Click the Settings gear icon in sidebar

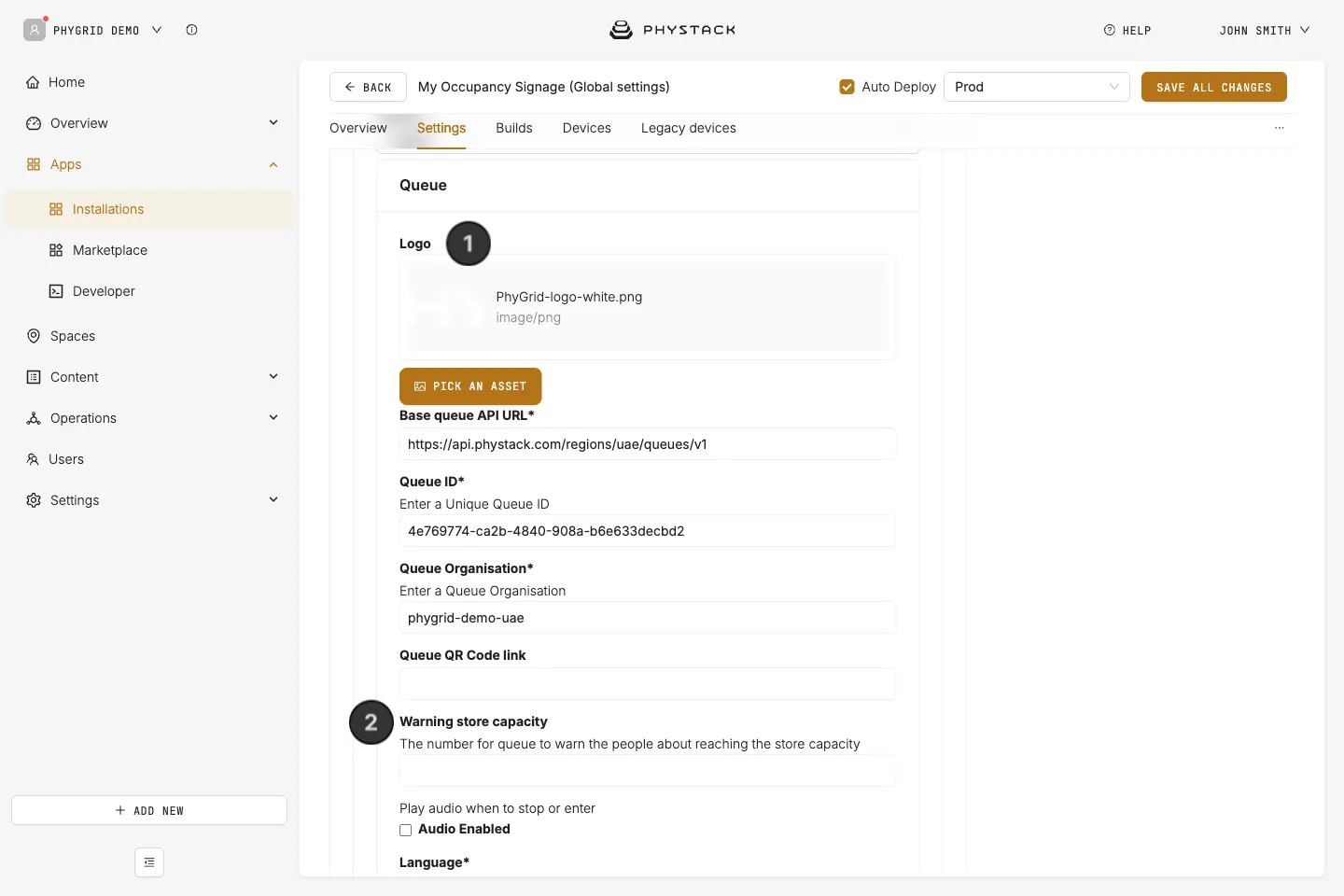pos(34,500)
